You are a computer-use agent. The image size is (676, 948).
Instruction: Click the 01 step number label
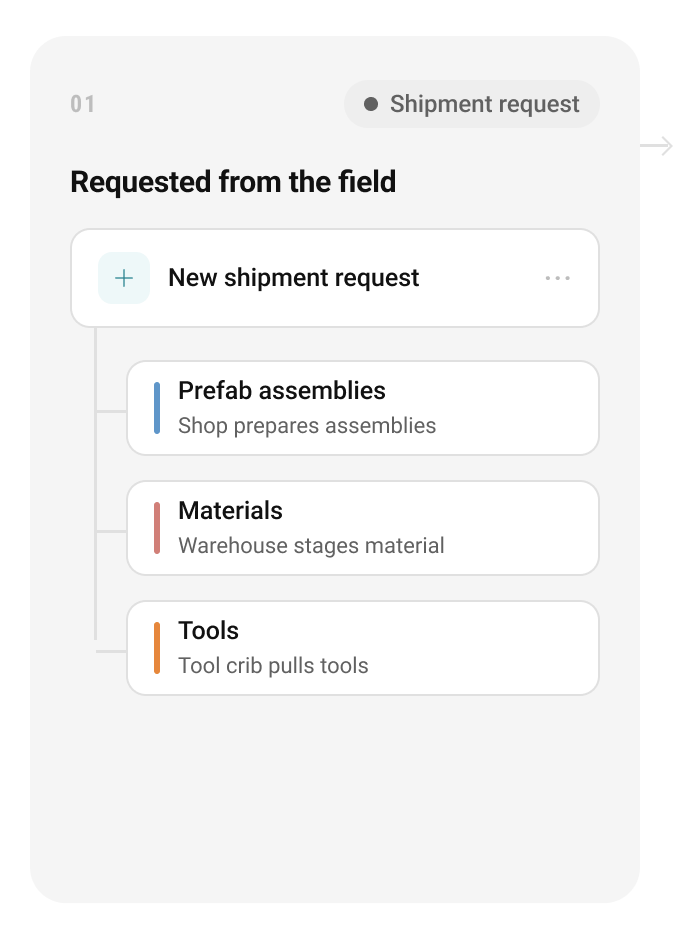click(x=82, y=104)
